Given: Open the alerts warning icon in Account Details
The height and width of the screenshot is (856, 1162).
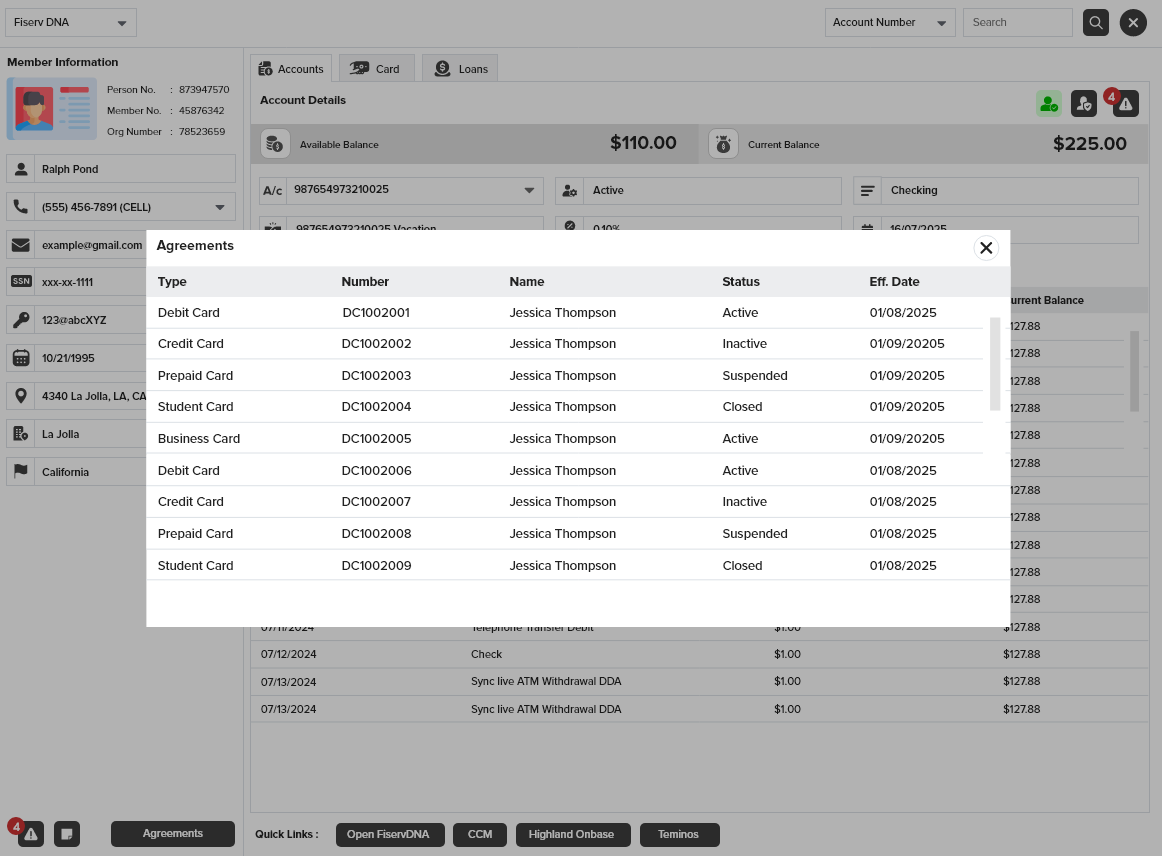Looking at the screenshot, I should coord(1125,104).
